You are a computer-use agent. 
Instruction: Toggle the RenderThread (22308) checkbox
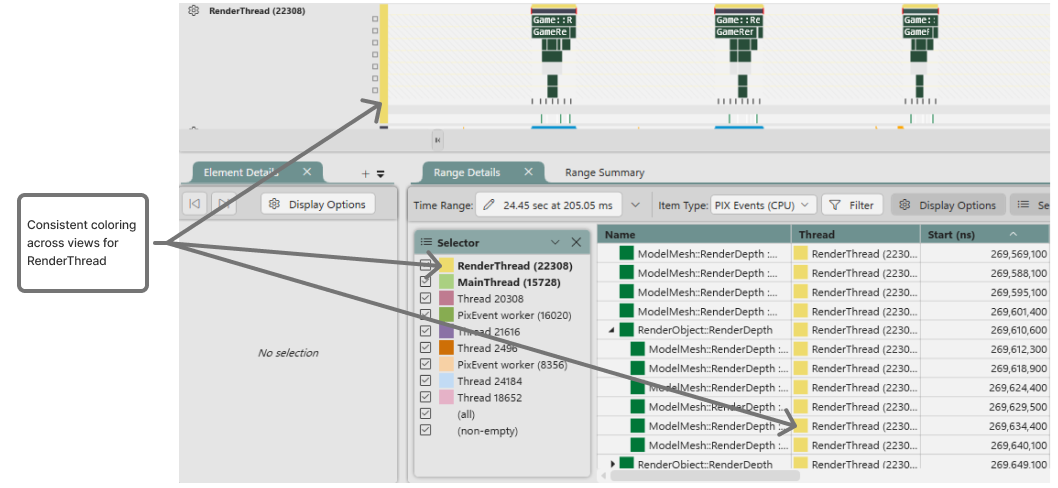click(x=425, y=265)
